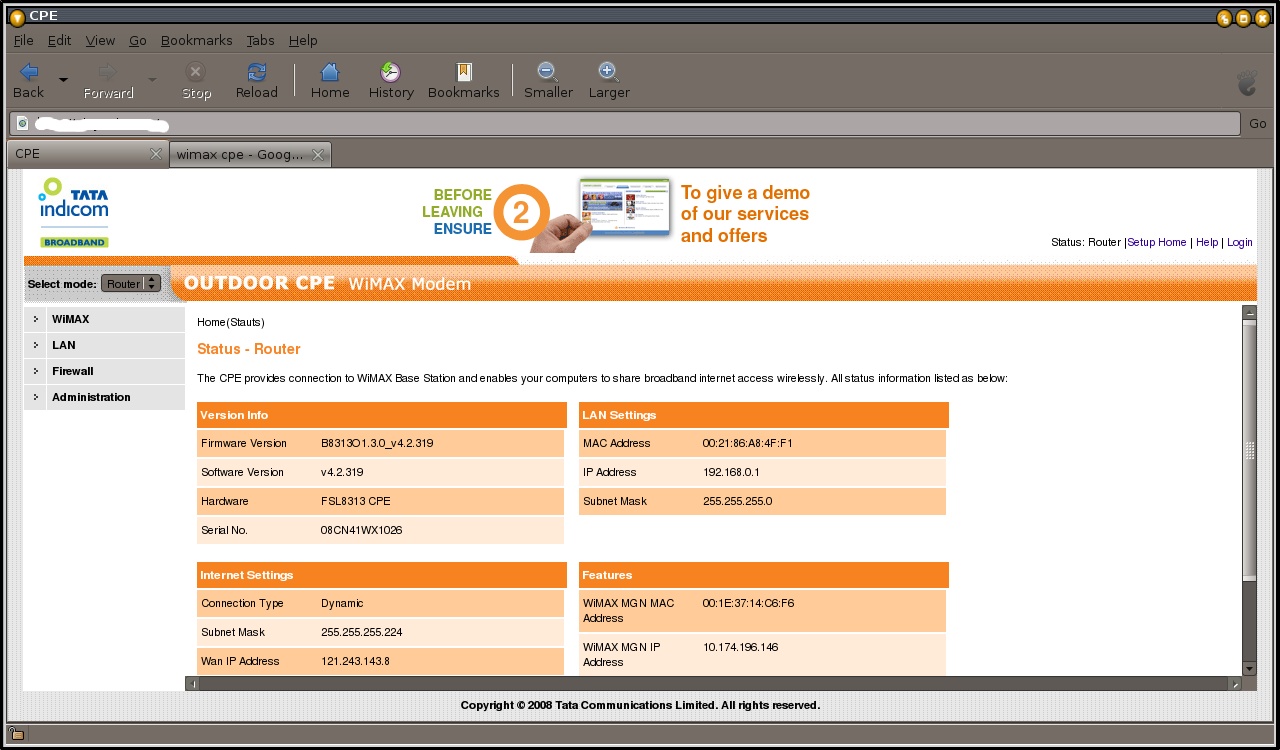
Task: Click the browser throbber icon
Action: [1246, 82]
